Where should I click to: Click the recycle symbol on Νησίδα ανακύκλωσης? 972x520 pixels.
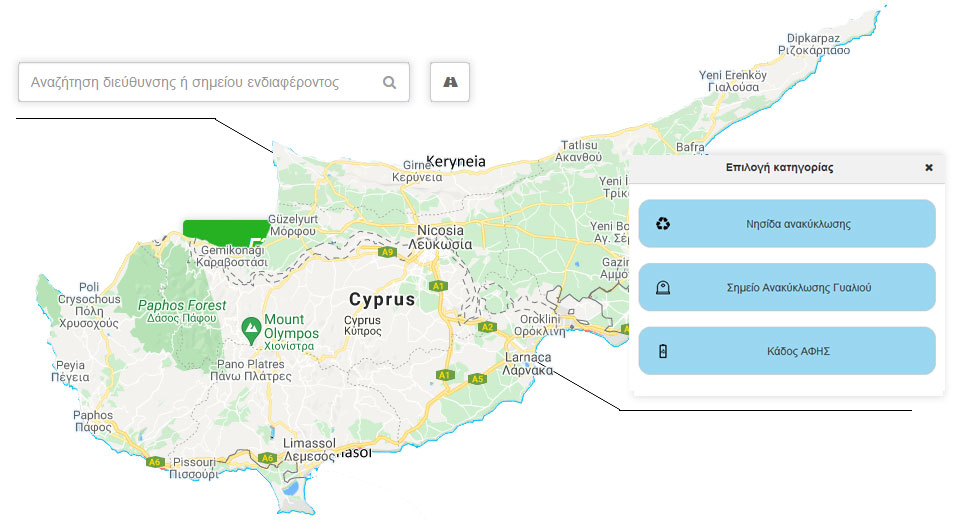(663, 224)
